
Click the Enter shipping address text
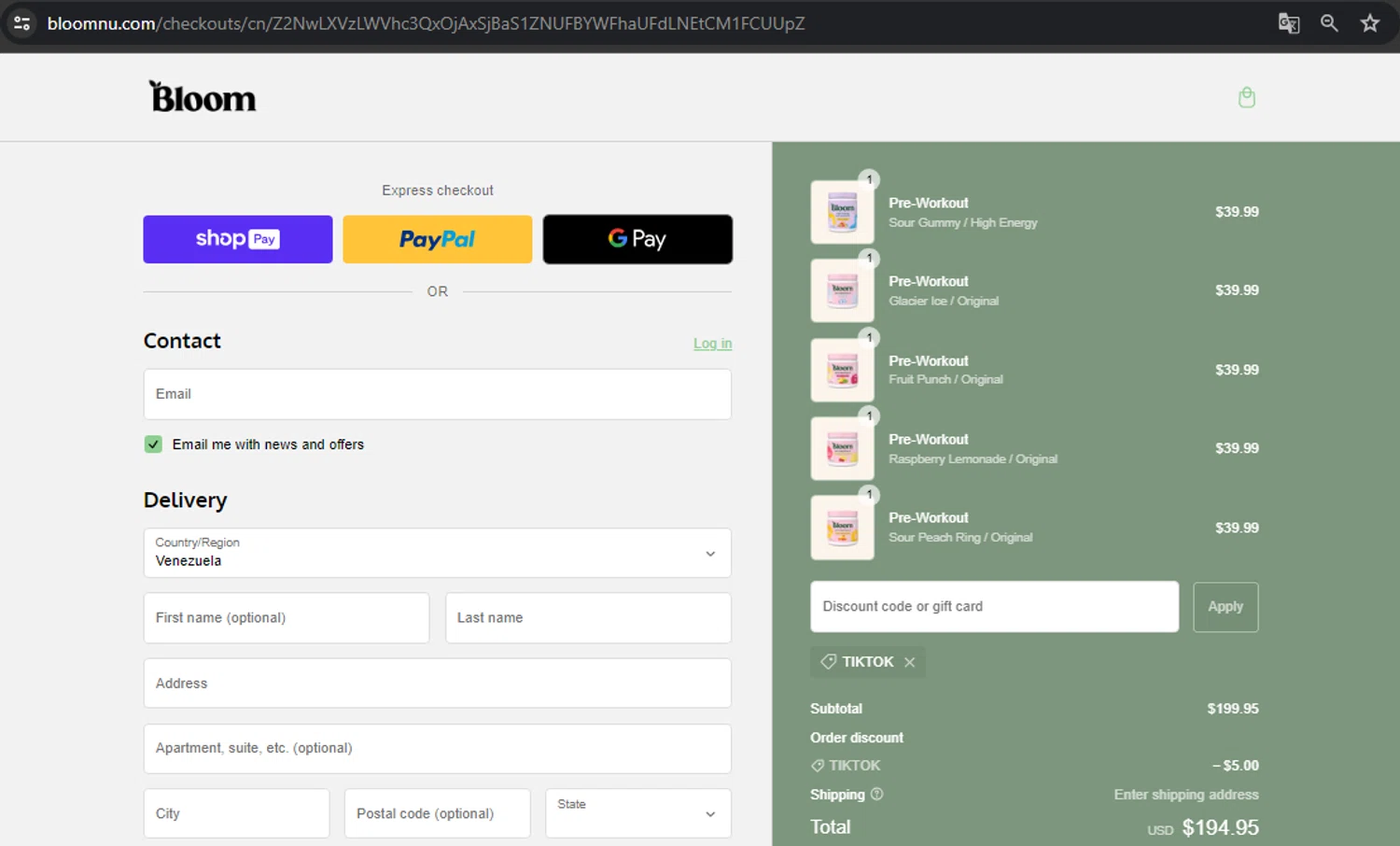(1186, 795)
